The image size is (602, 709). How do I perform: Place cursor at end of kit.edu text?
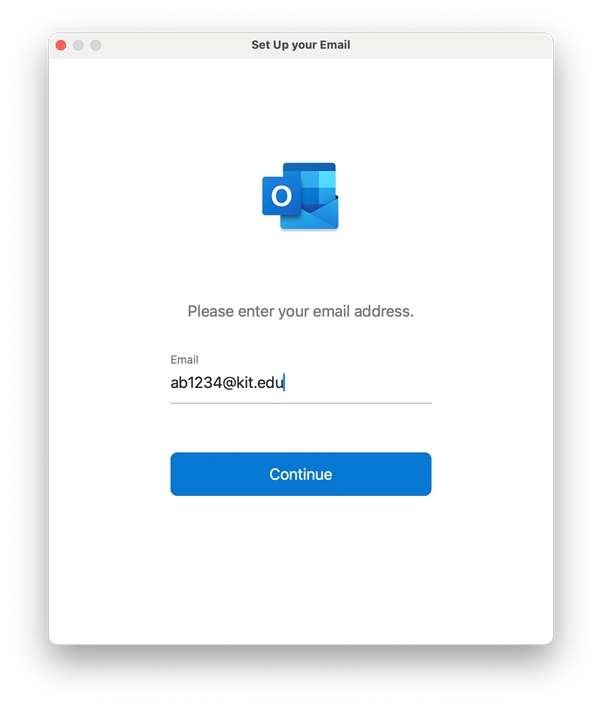pyautogui.click(x=285, y=382)
